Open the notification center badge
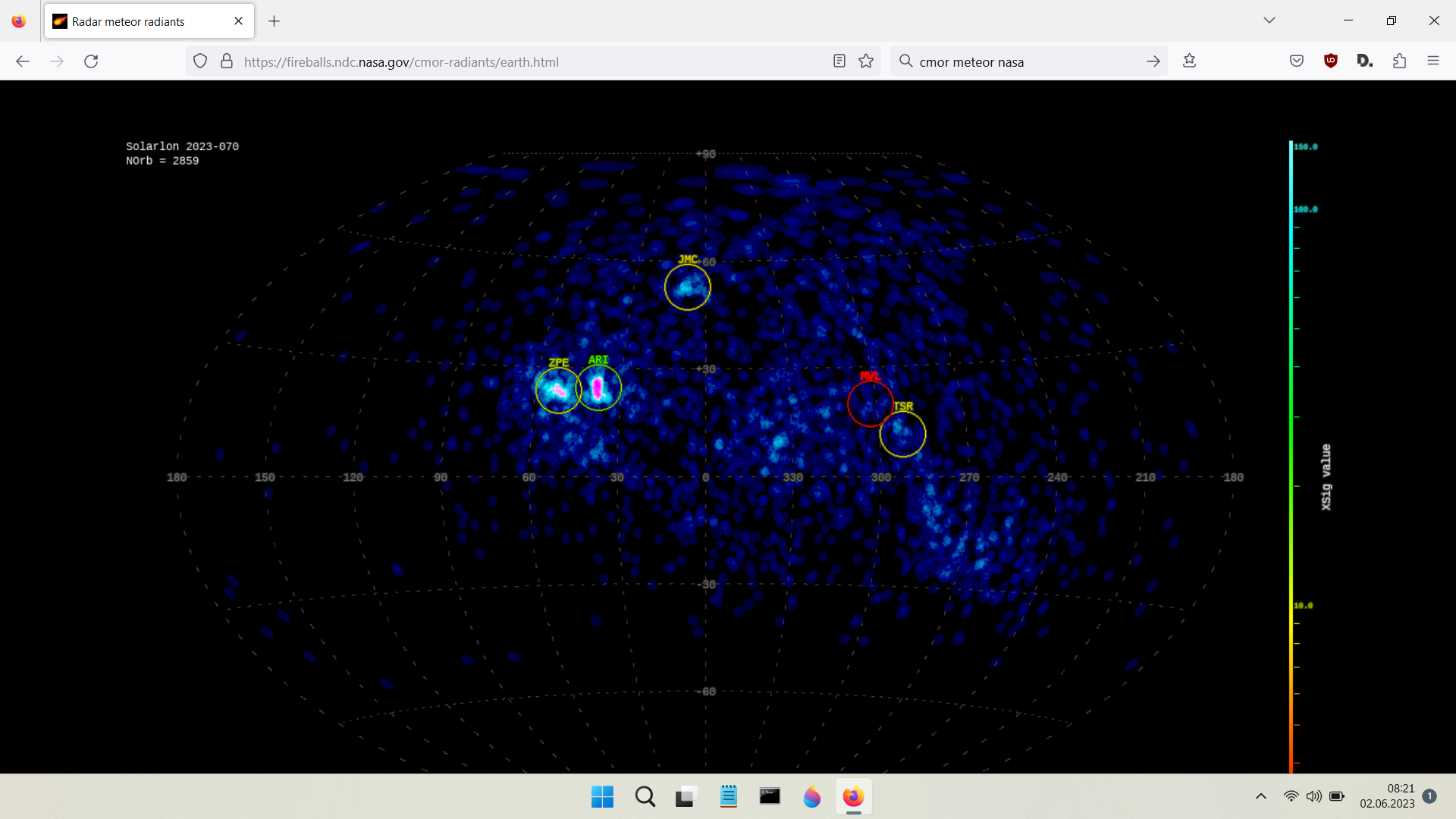 pyautogui.click(x=1429, y=796)
